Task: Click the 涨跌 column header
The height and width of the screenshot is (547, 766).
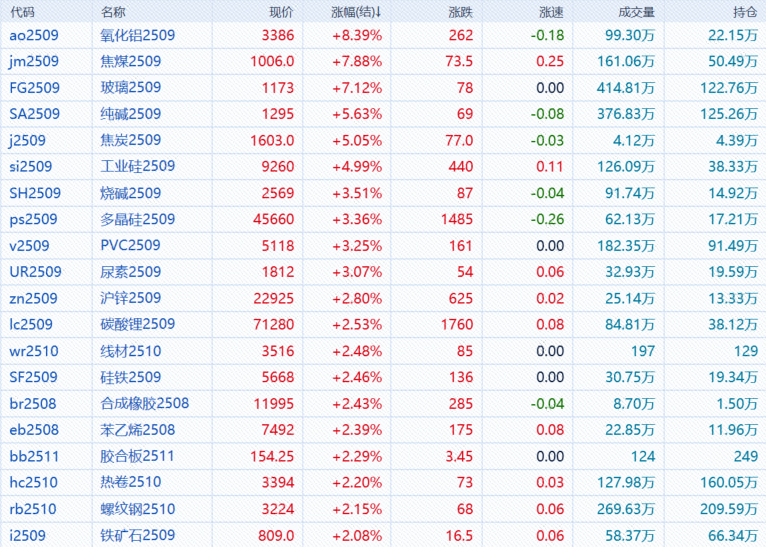Action: tap(460, 12)
